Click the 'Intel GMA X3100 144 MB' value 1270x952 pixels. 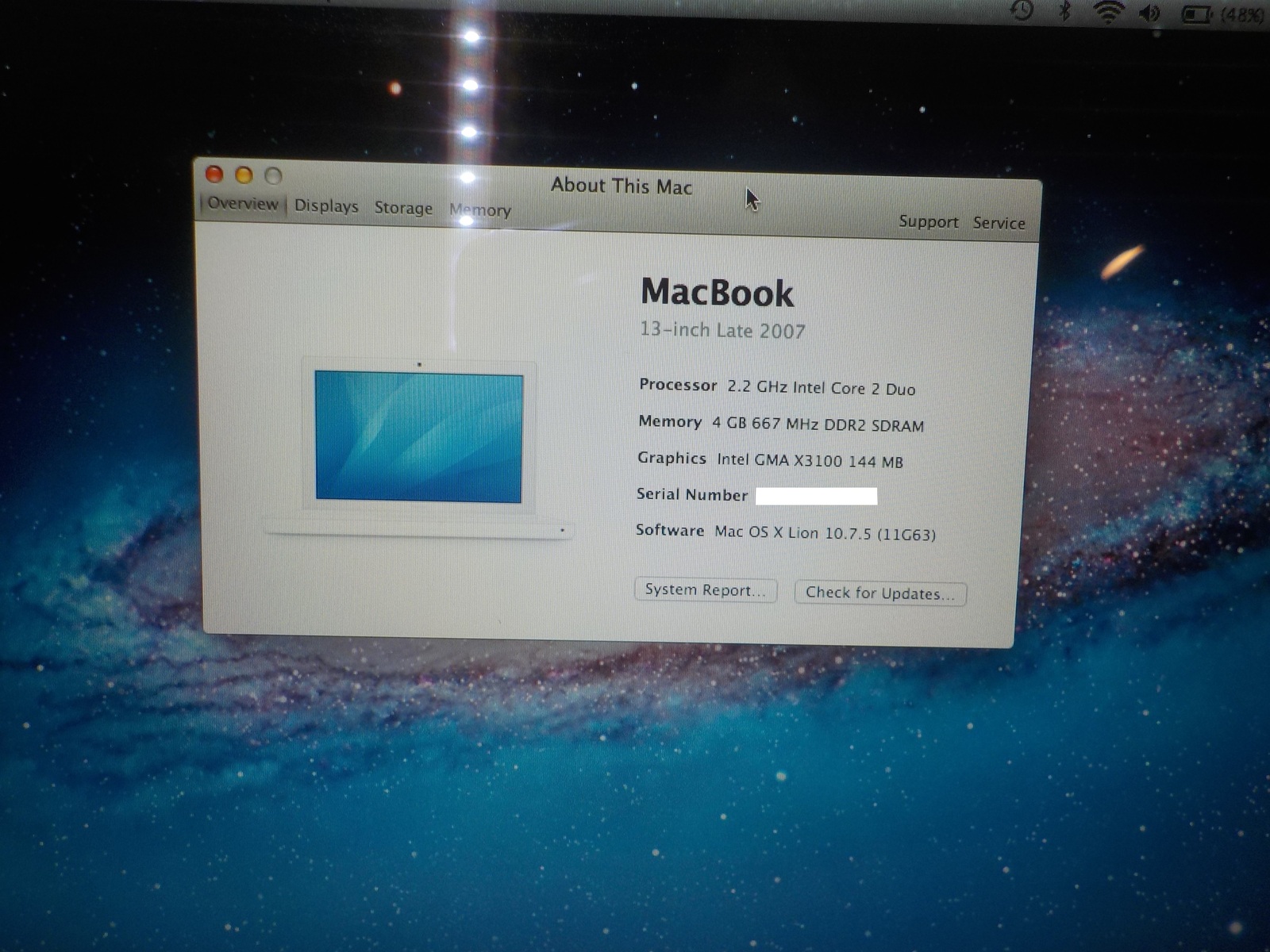[810, 461]
